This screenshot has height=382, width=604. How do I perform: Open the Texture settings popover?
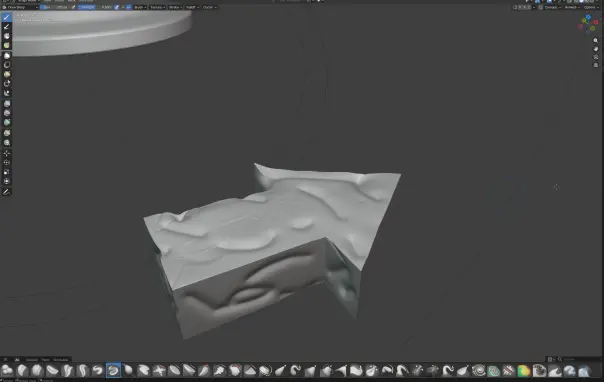(x=158, y=7)
